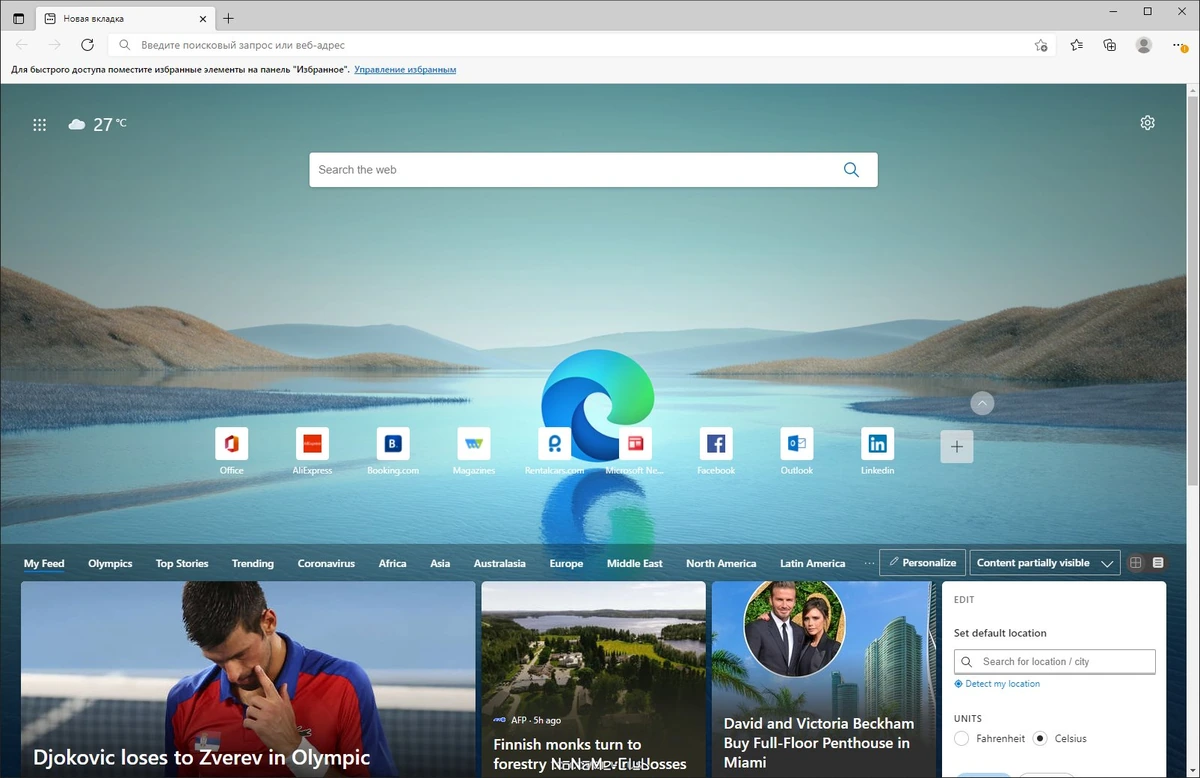Select the Europe feed tab
The image size is (1200, 778).
[x=566, y=563]
